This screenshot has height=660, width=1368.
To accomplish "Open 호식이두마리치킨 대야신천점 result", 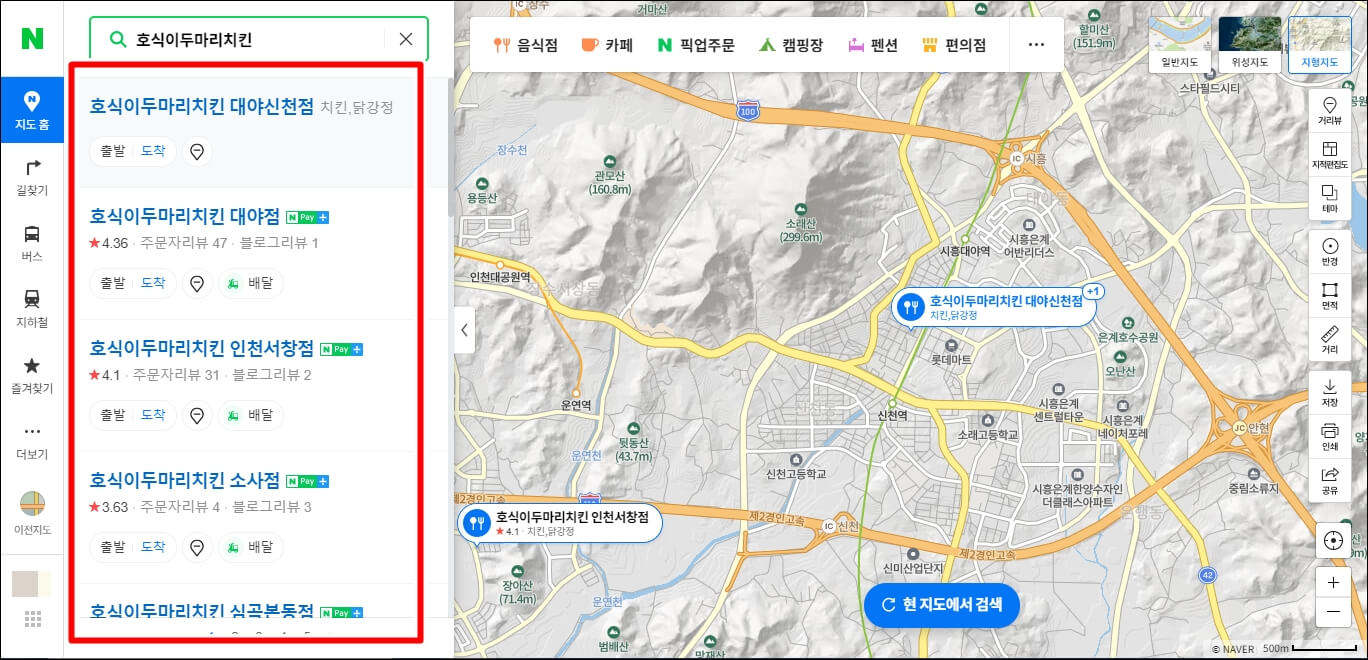I will (x=201, y=106).
